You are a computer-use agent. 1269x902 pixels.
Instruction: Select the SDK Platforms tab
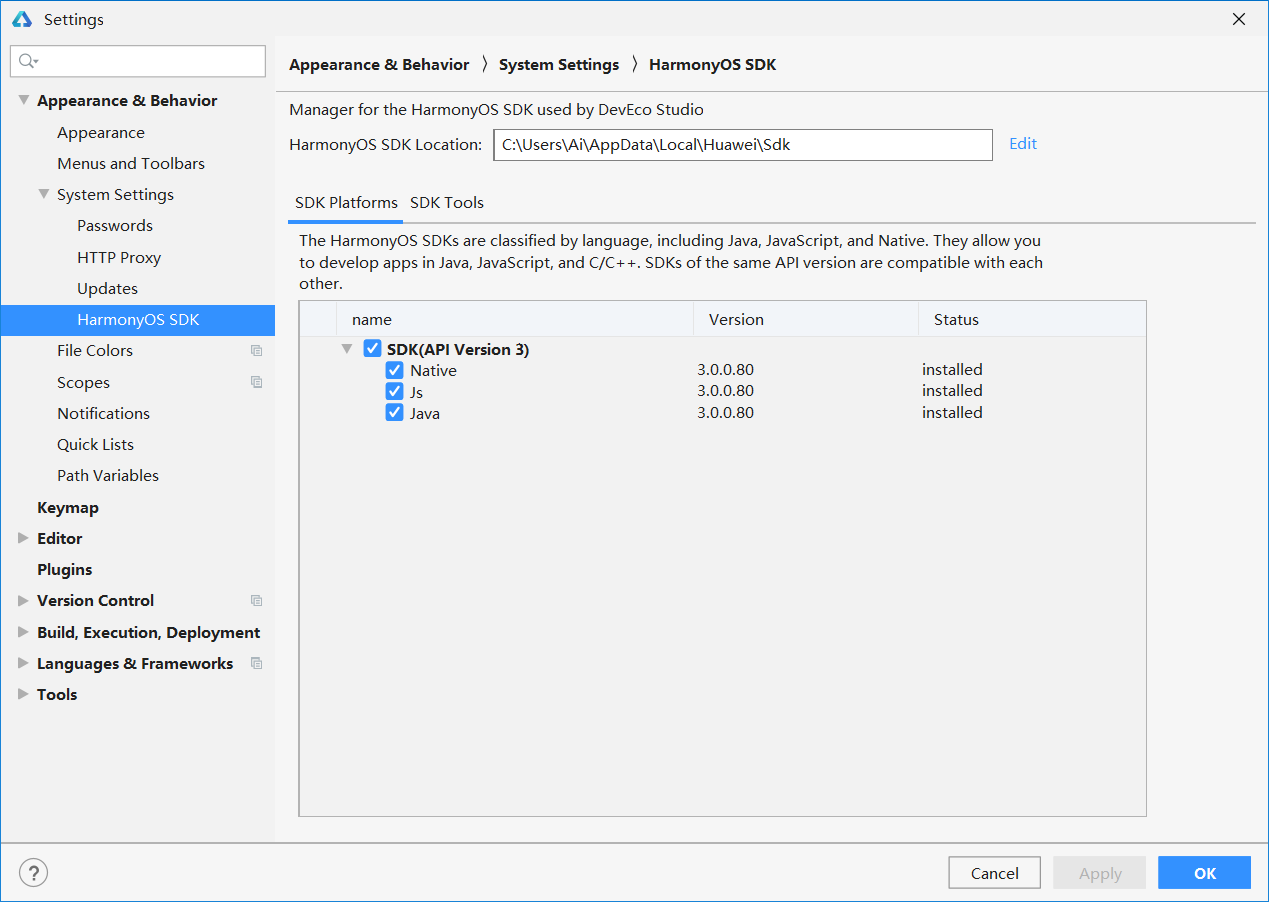(x=345, y=202)
